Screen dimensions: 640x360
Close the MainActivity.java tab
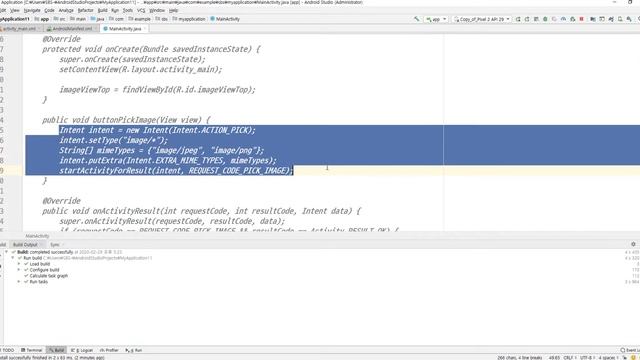145,29
